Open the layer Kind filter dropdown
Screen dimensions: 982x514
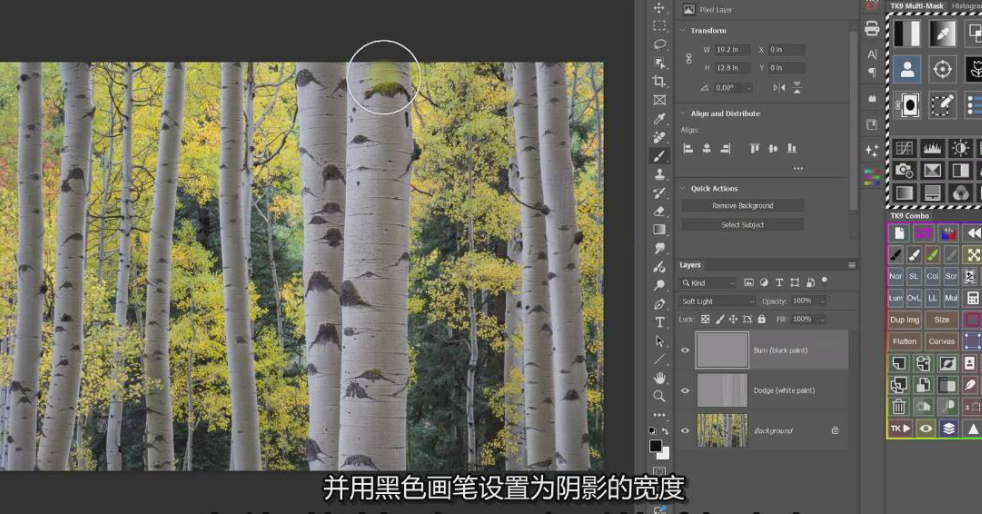(708, 283)
